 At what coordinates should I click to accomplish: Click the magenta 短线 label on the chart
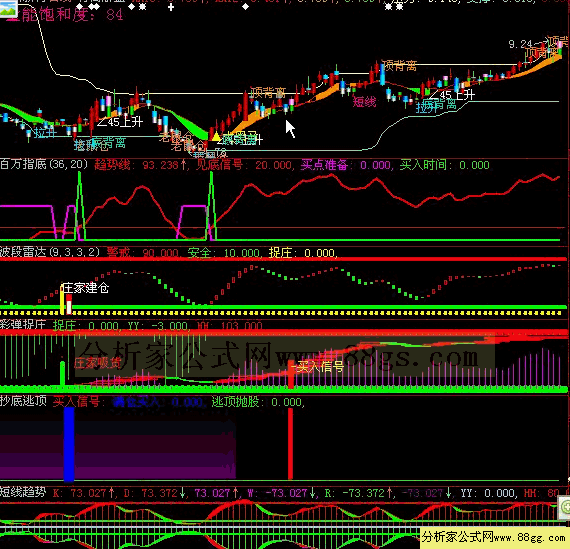[x=364, y=102]
